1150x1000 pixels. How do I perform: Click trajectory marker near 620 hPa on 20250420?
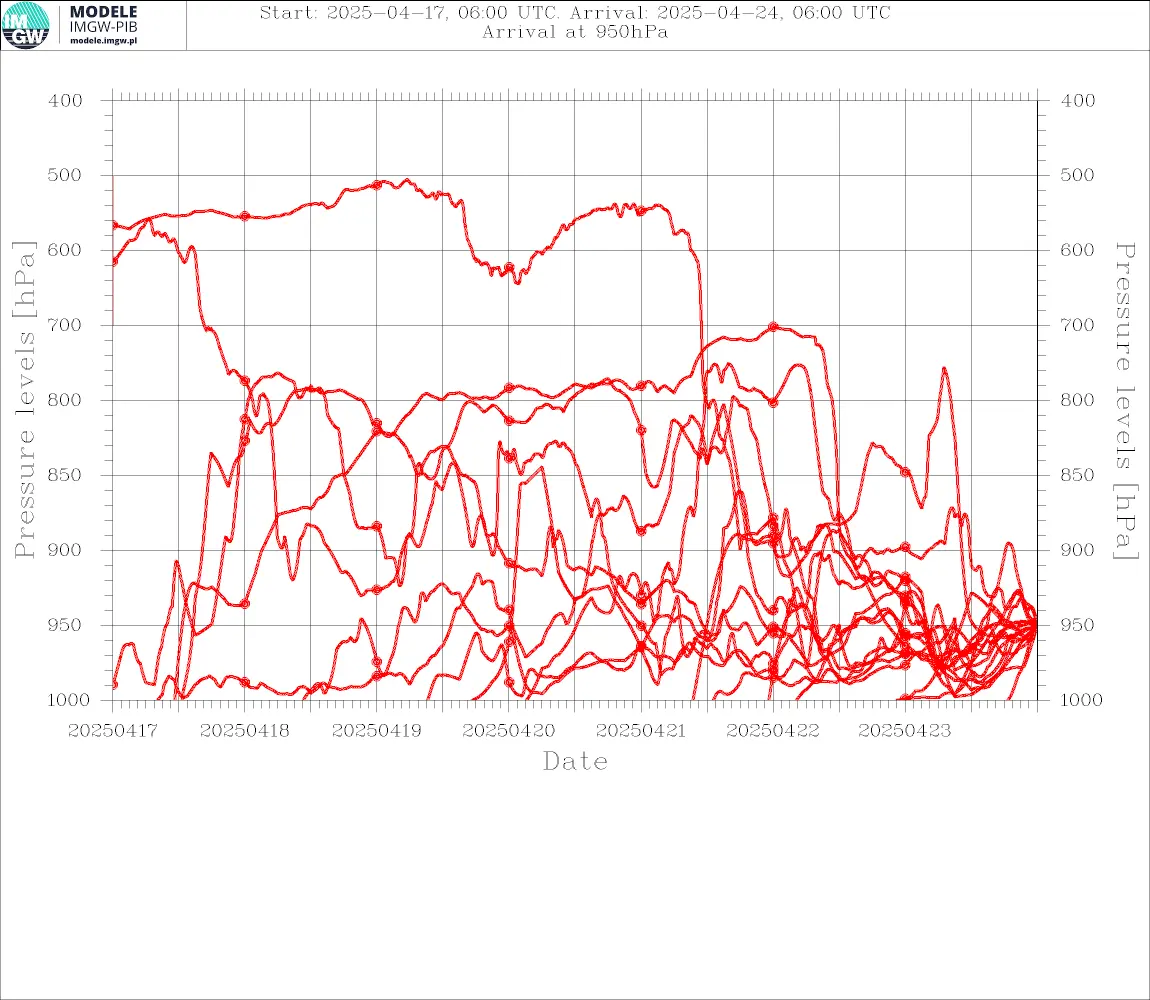(509, 267)
